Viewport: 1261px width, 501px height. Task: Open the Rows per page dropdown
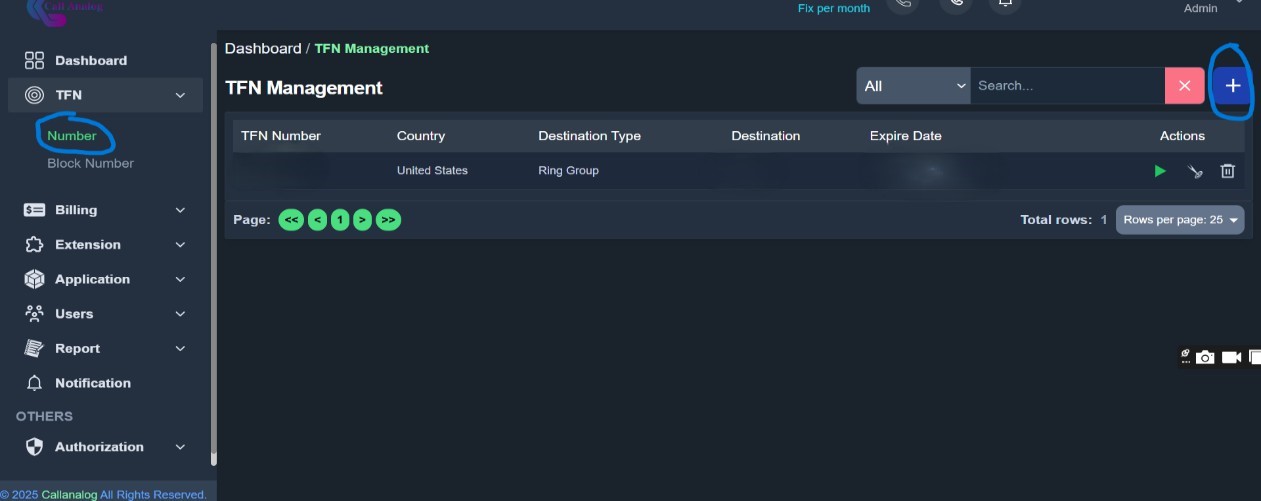1180,220
